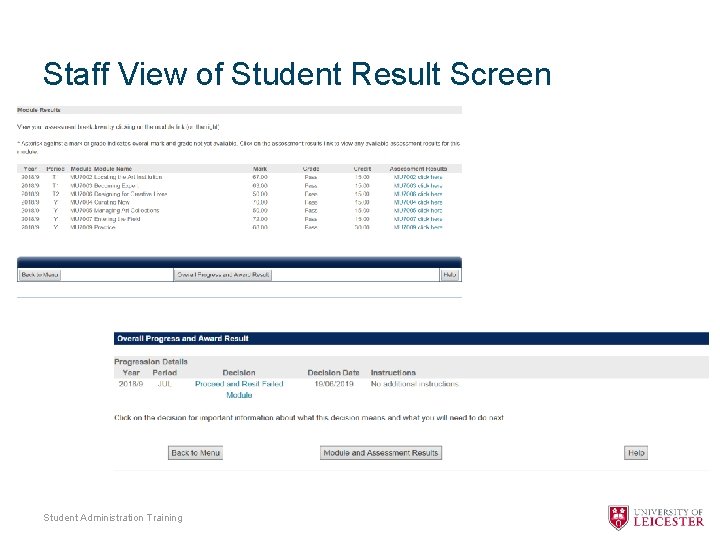The height and width of the screenshot is (540, 720).
Task: Select the Grade column header
Action: point(311,169)
